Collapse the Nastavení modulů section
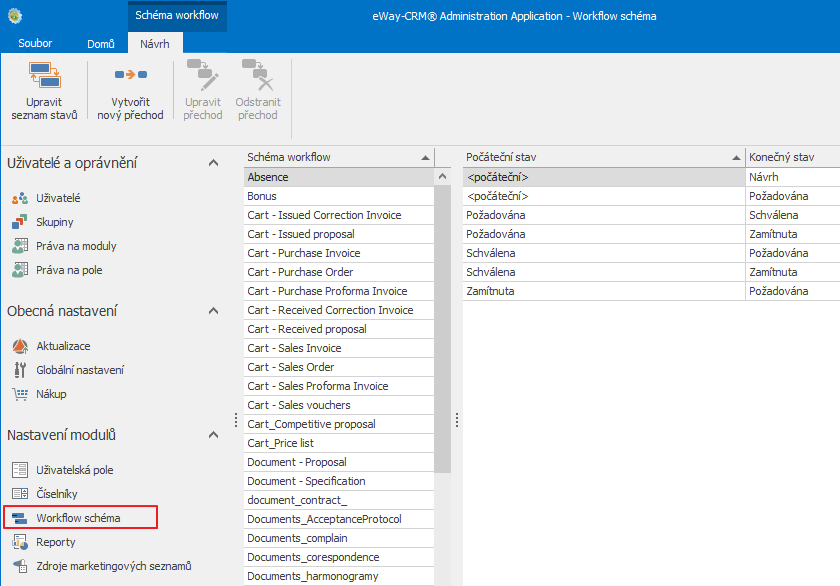The width and height of the screenshot is (840, 586). coord(213,435)
